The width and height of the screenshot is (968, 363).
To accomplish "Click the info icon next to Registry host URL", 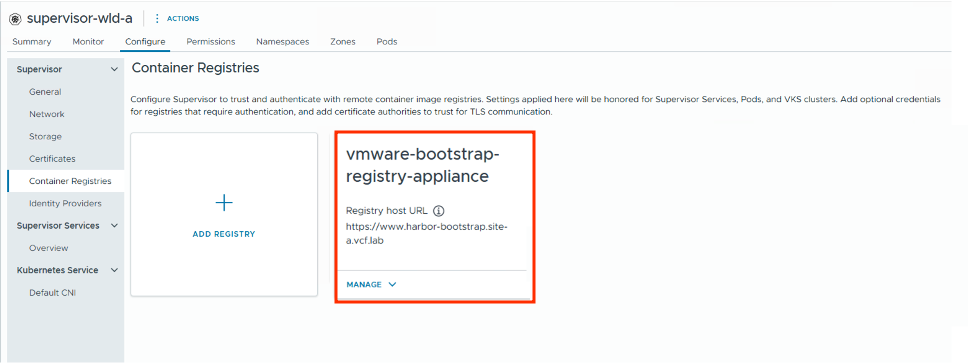I will [x=439, y=210].
